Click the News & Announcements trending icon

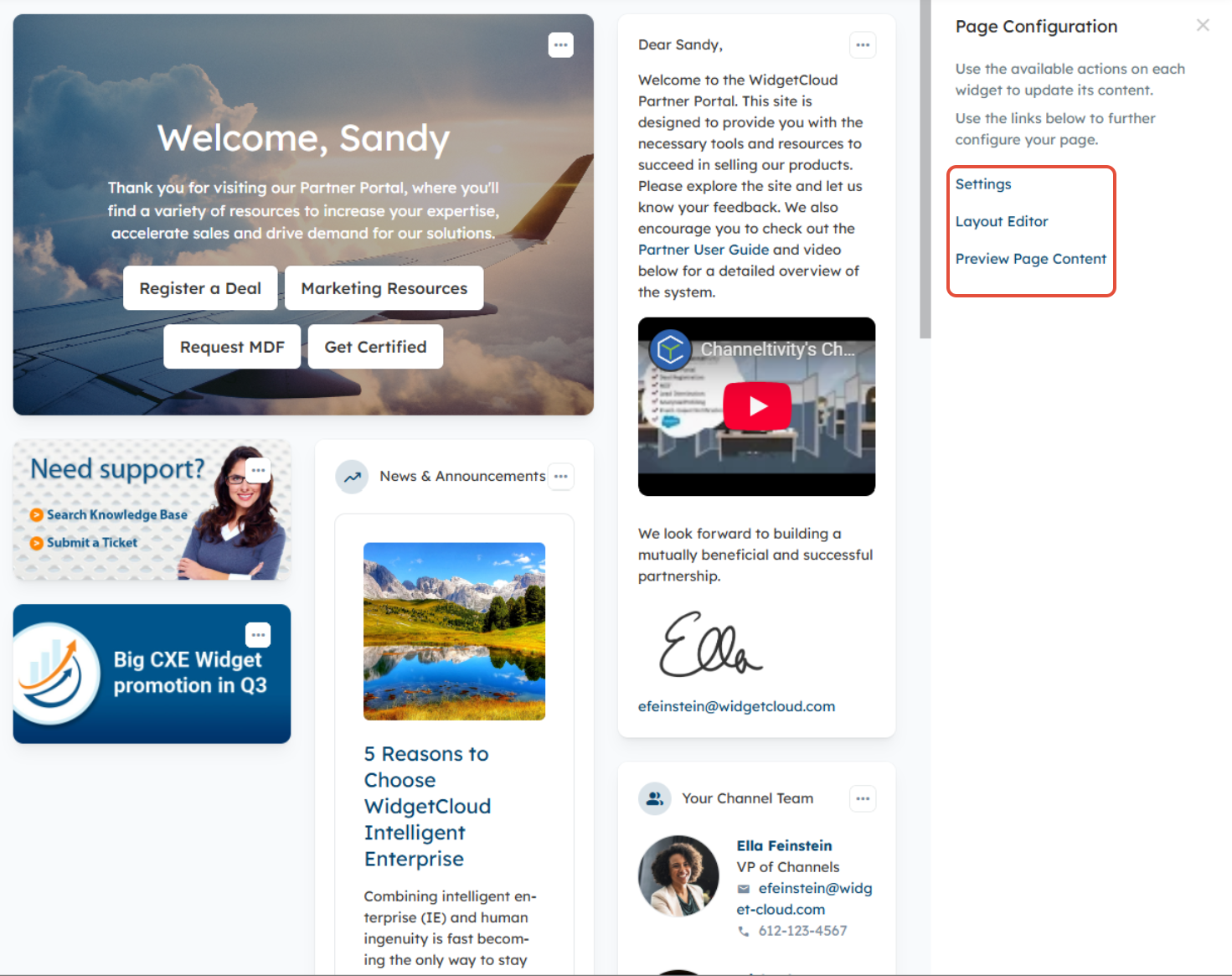pos(352,477)
